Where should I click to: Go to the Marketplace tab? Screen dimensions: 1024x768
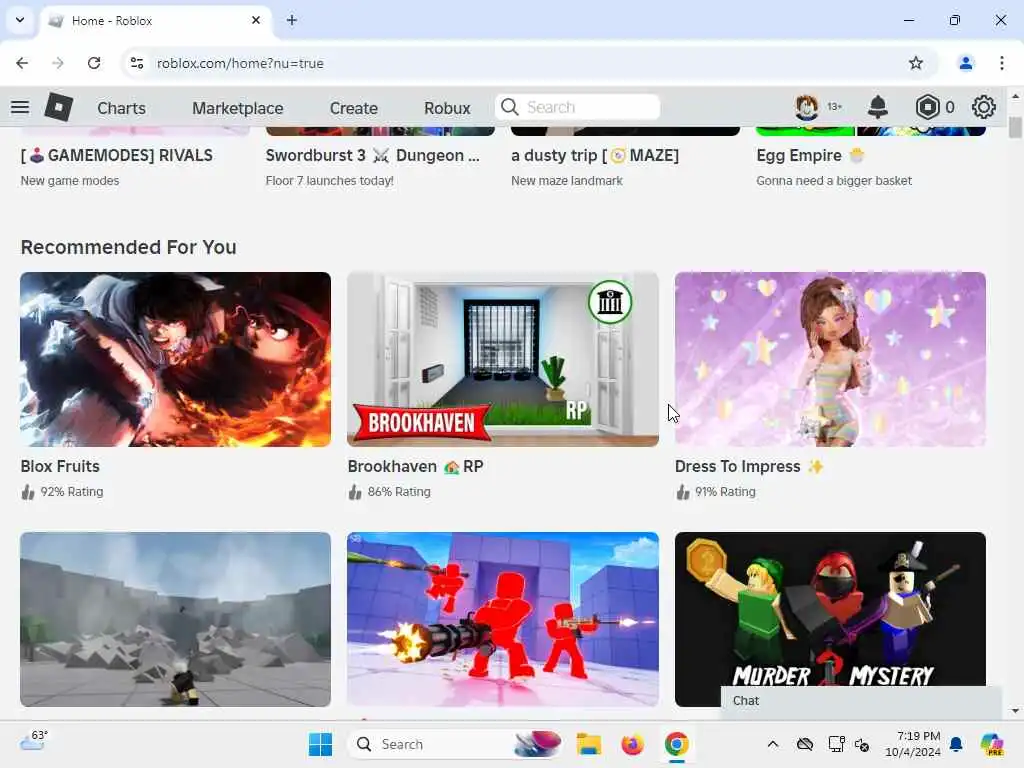[x=238, y=108]
